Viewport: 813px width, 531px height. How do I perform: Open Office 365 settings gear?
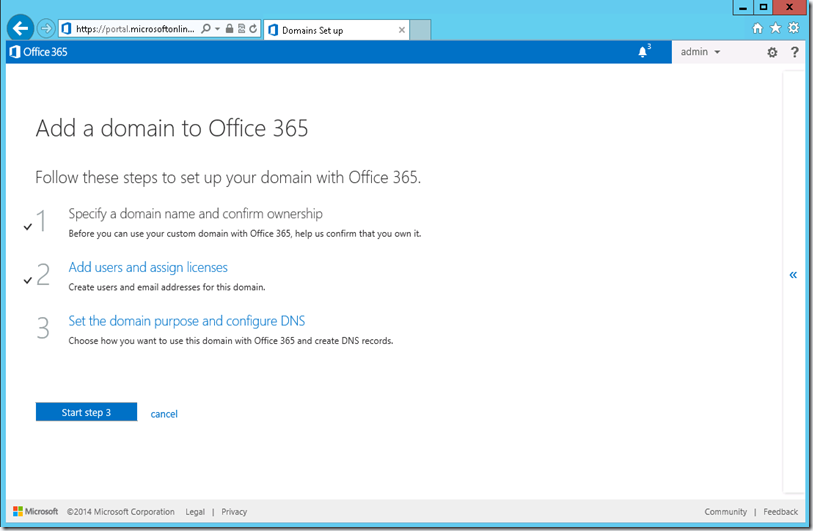[772, 52]
